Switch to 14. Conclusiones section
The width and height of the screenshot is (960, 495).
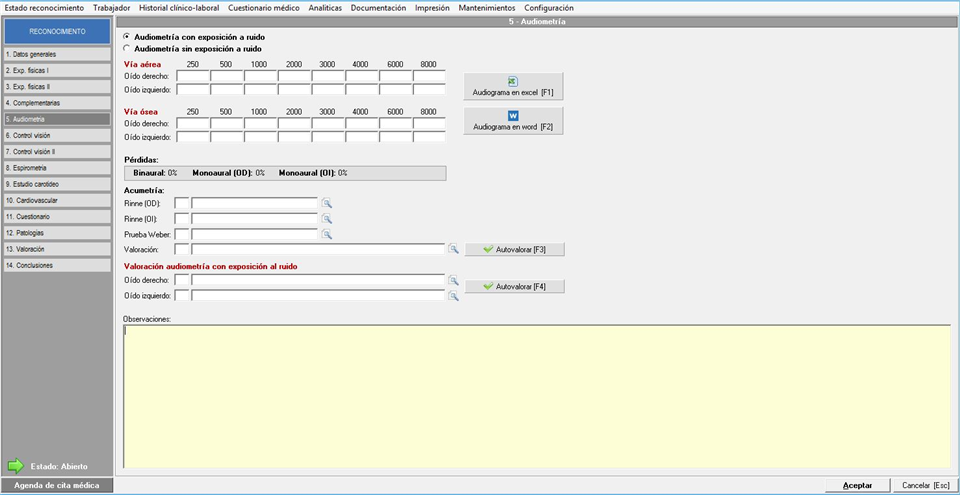click(x=56, y=265)
